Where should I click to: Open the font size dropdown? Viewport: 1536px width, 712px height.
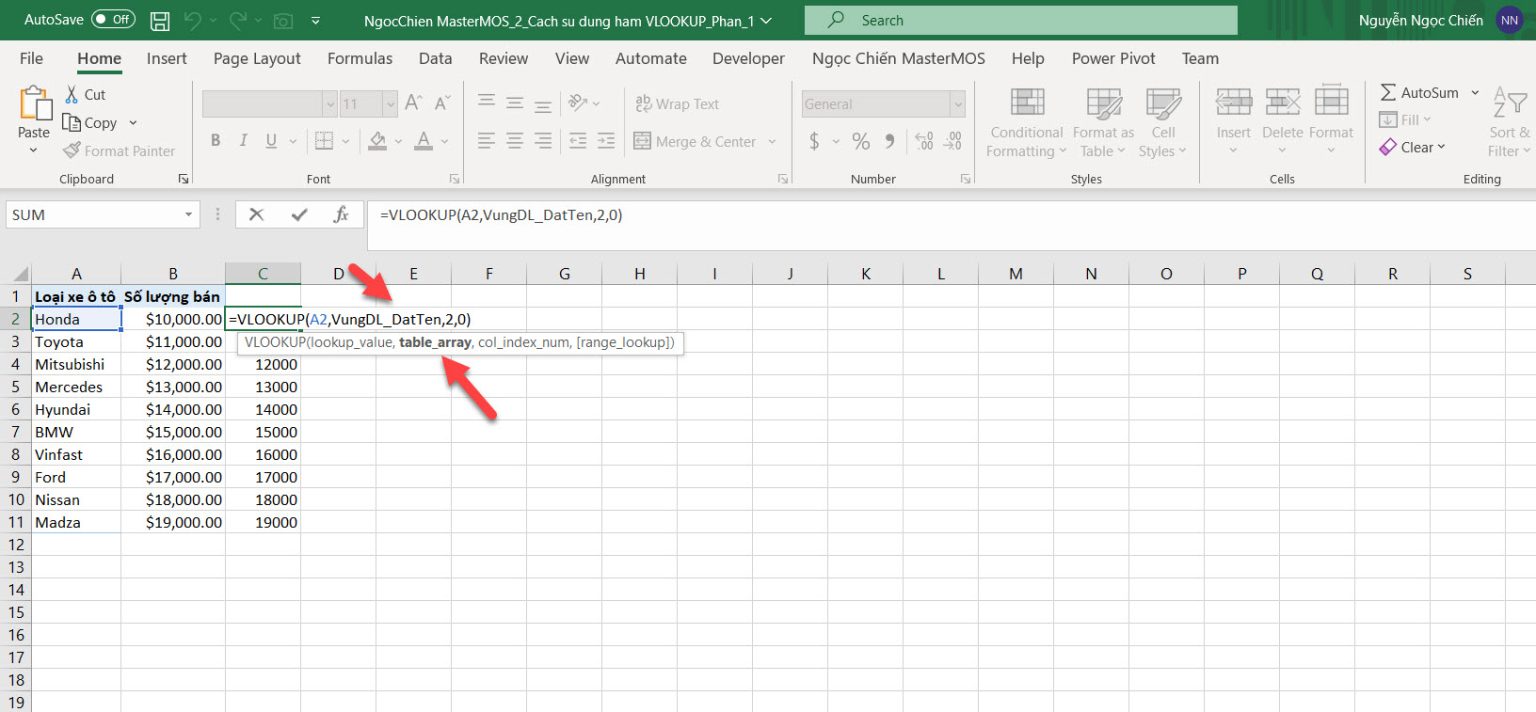coord(390,103)
